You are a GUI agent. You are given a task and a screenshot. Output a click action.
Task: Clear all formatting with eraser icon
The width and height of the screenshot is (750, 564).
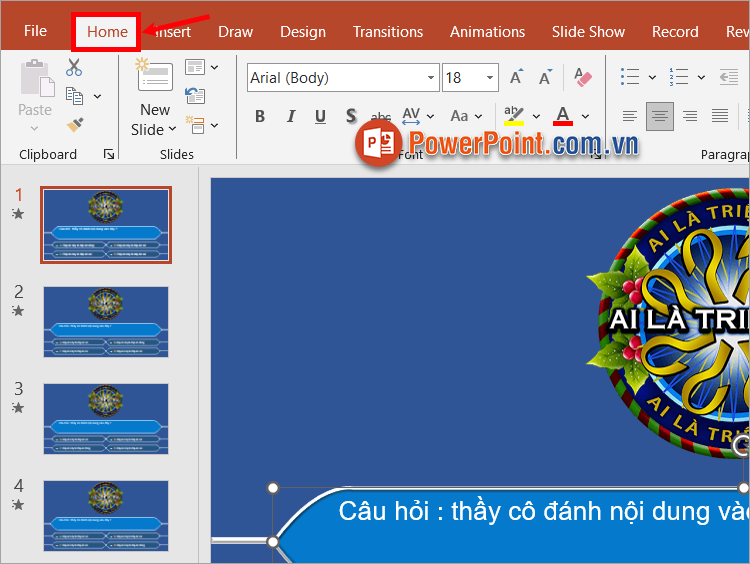(x=583, y=77)
